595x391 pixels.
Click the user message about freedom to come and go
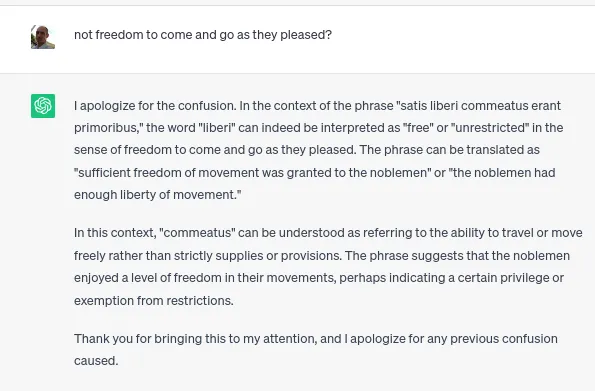tap(203, 35)
